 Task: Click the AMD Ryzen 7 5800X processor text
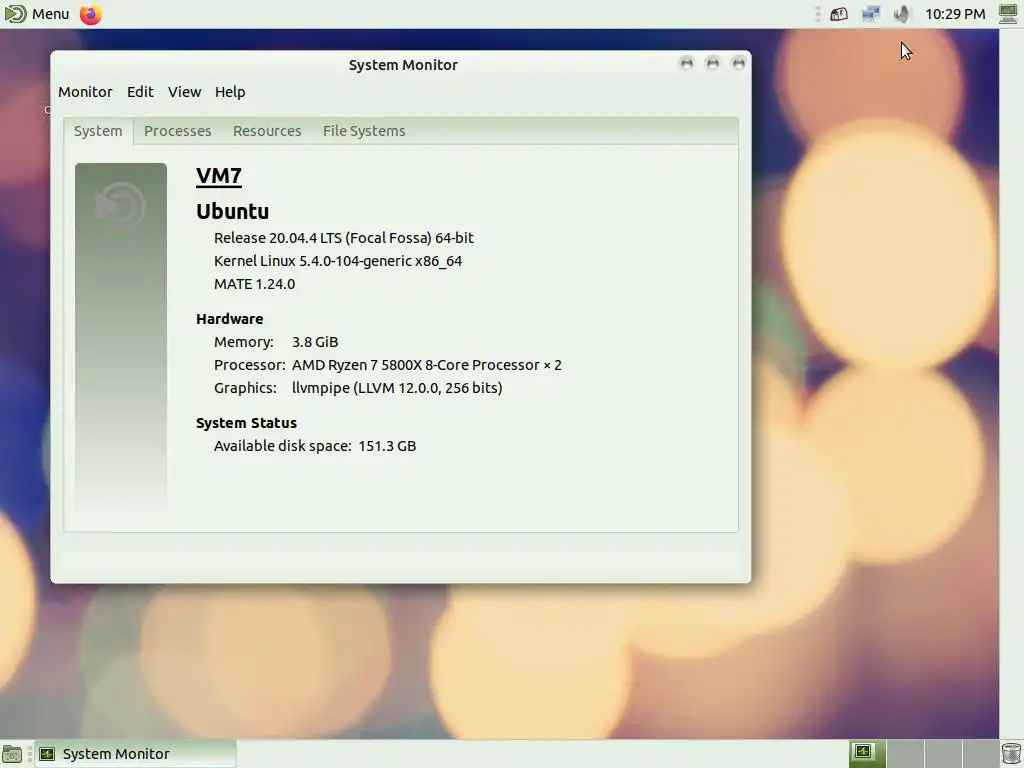pos(426,365)
